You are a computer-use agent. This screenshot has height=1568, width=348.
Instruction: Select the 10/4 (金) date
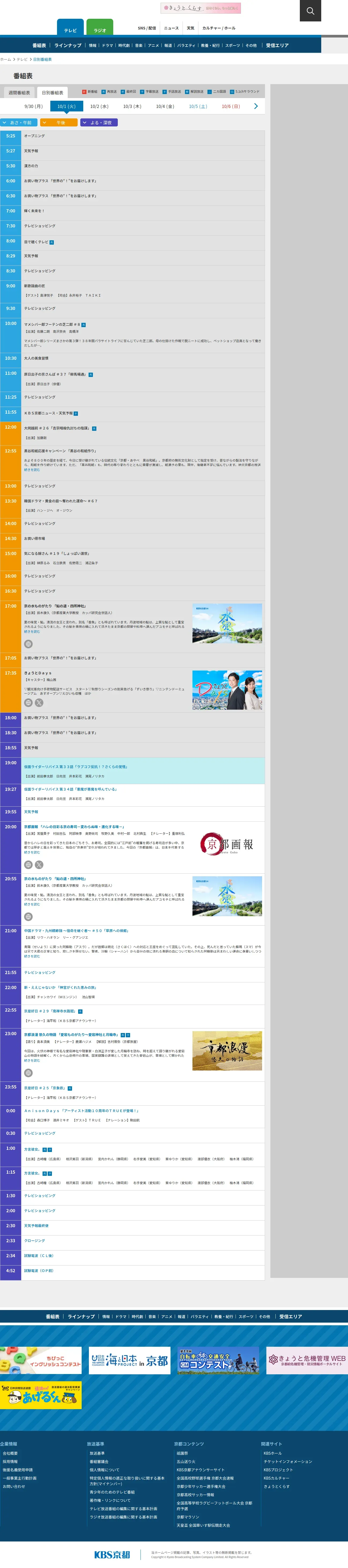click(165, 106)
